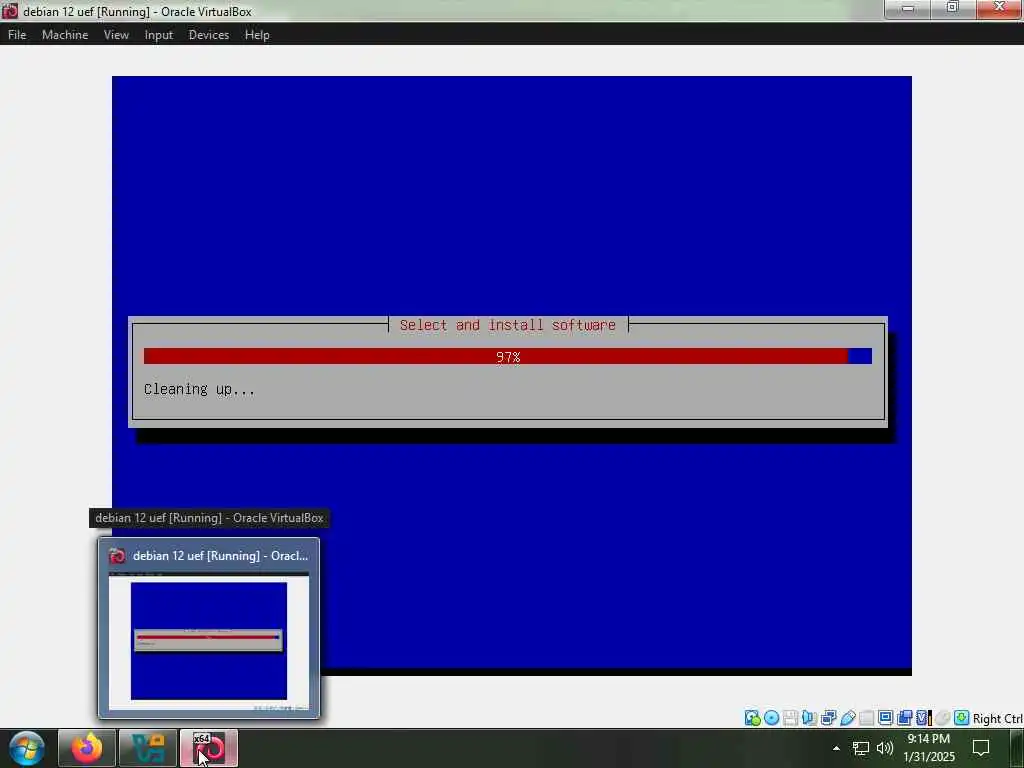Viewport: 1024px width, 768px height.
Task: Open the Machine menu
Action: point(65,35)
